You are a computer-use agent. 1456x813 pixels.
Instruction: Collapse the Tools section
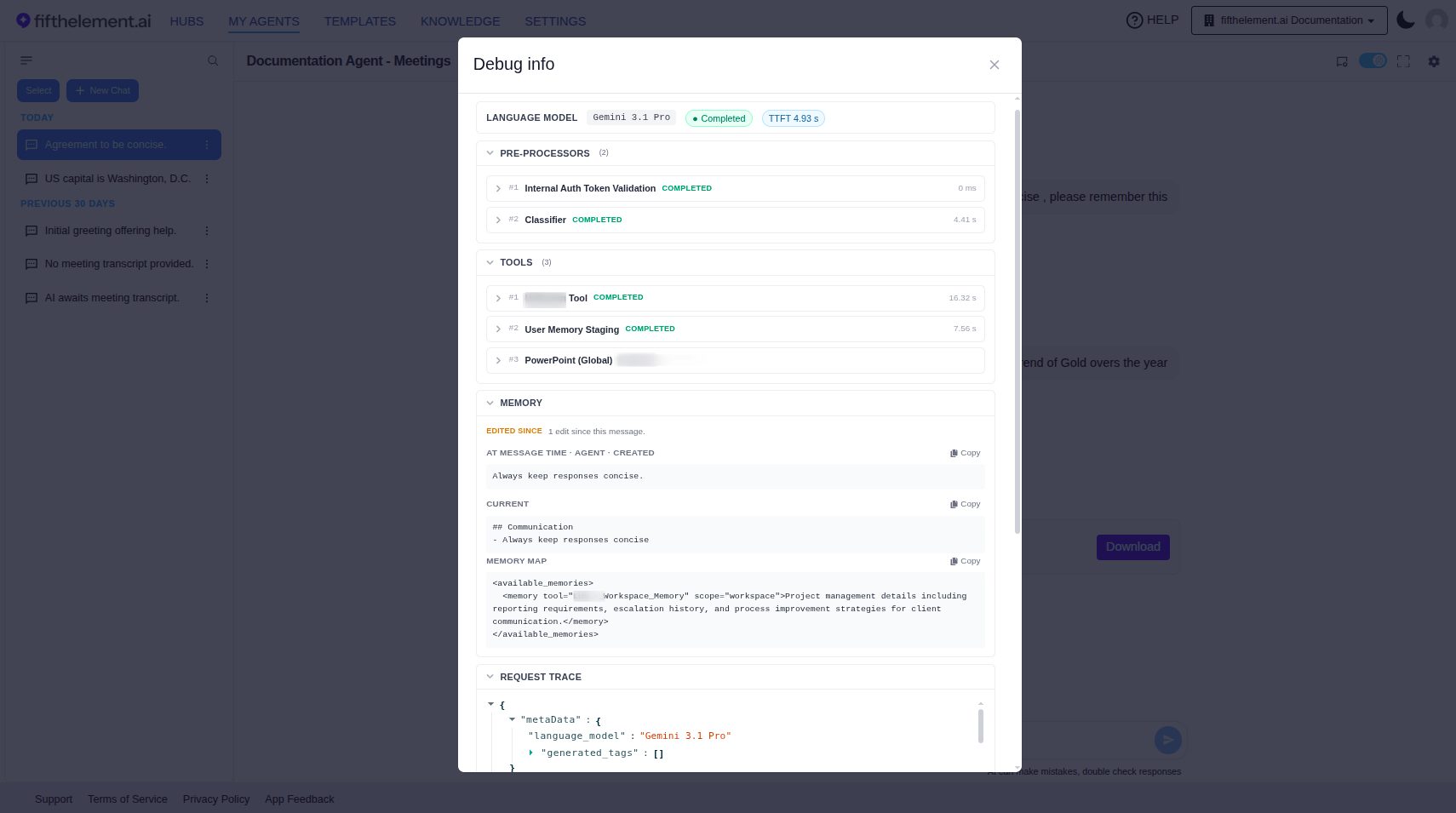(490, 262)
